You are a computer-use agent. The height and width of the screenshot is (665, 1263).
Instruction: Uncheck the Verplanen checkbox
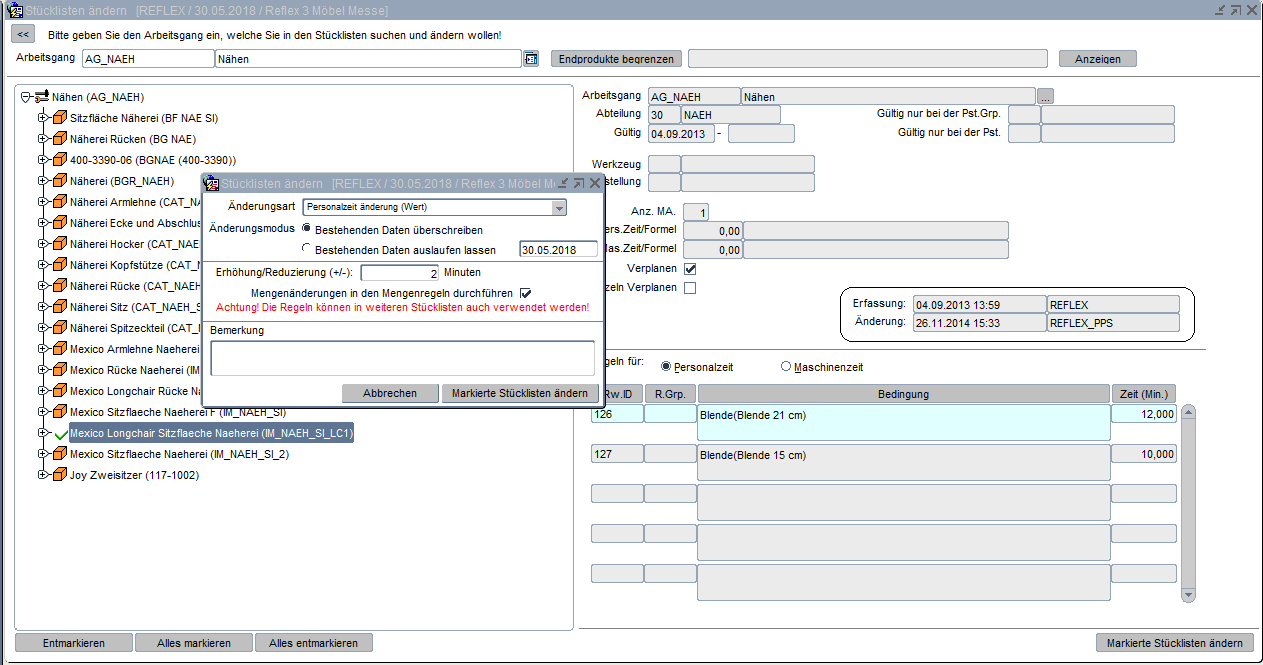[689, 269]
